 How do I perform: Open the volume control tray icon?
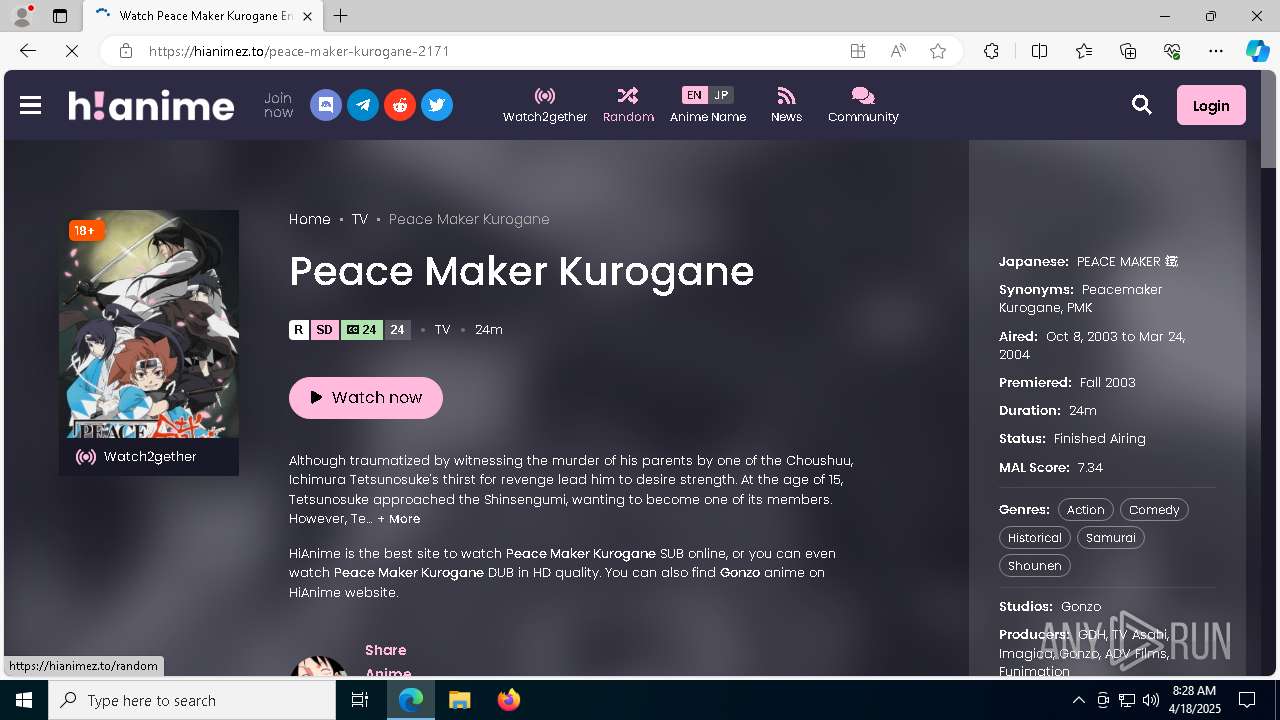(x=1151, y=700)
